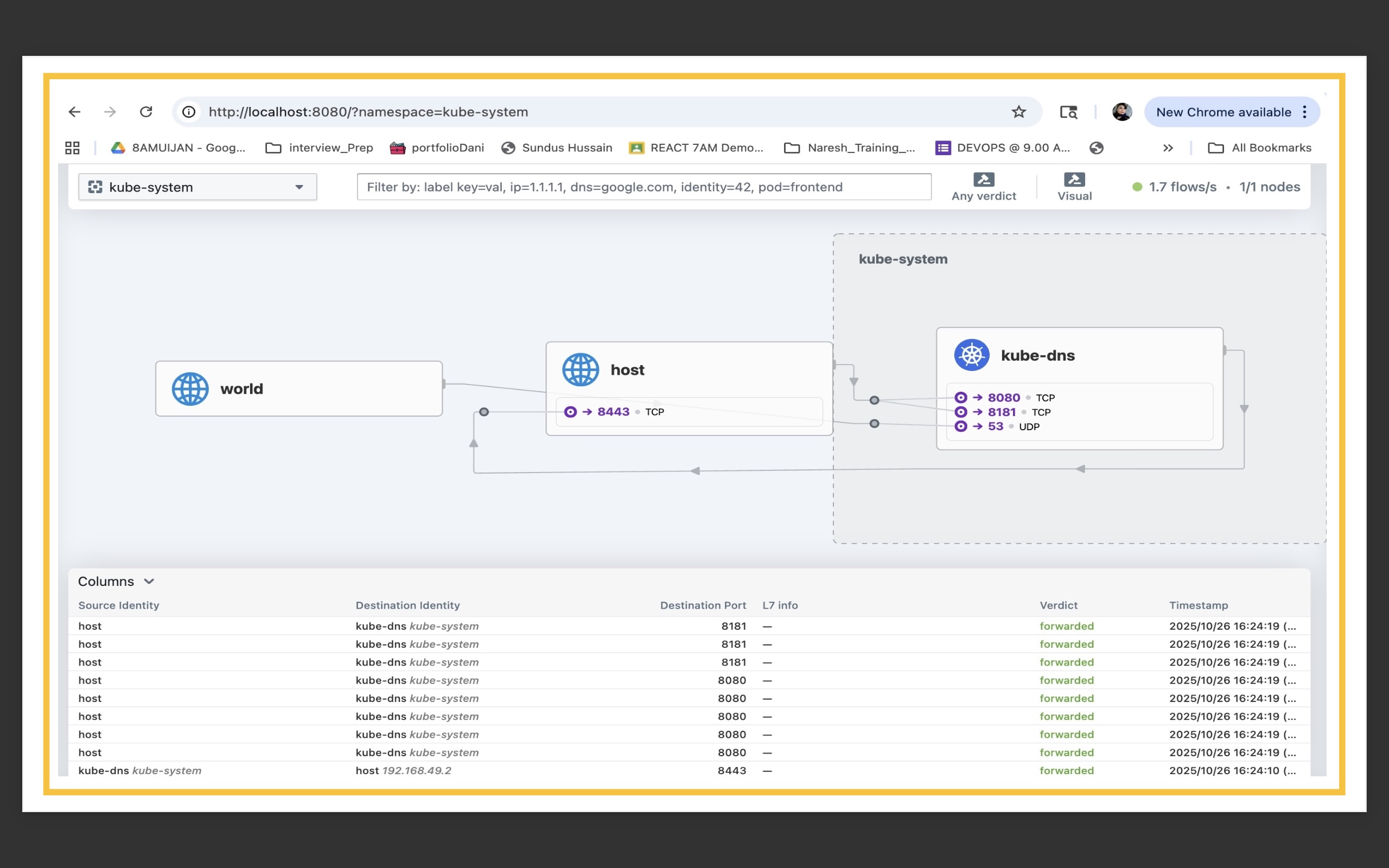Open Chrome apps grid icon

(72, 148)
